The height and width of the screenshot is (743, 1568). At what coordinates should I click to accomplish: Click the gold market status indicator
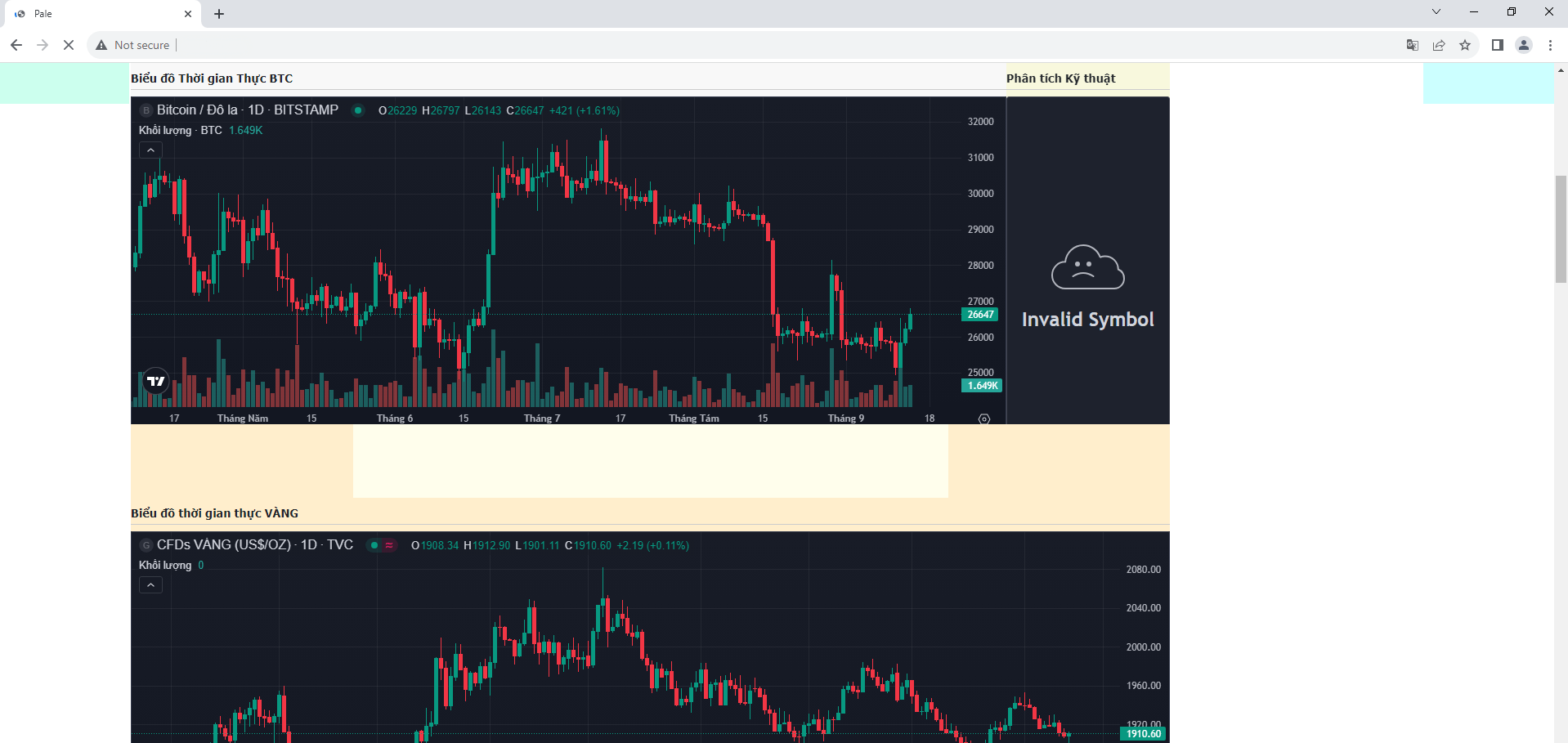point(382,545)
